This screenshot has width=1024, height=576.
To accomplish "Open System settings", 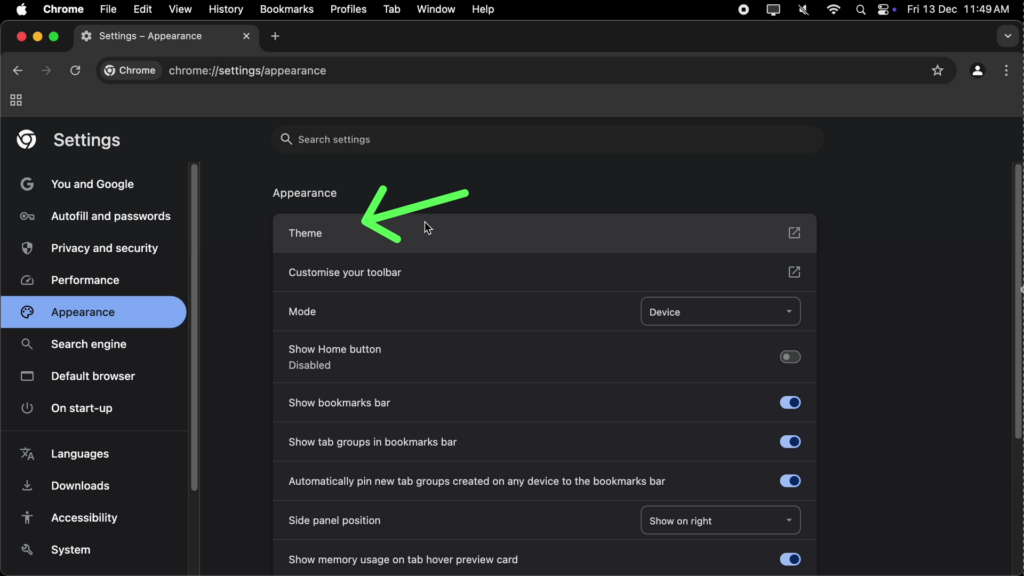I will pos(93,550).
